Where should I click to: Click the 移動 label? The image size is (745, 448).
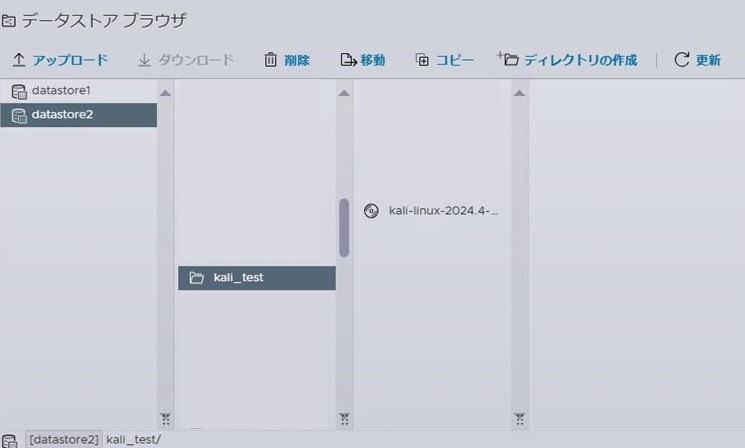pos(372,60)
